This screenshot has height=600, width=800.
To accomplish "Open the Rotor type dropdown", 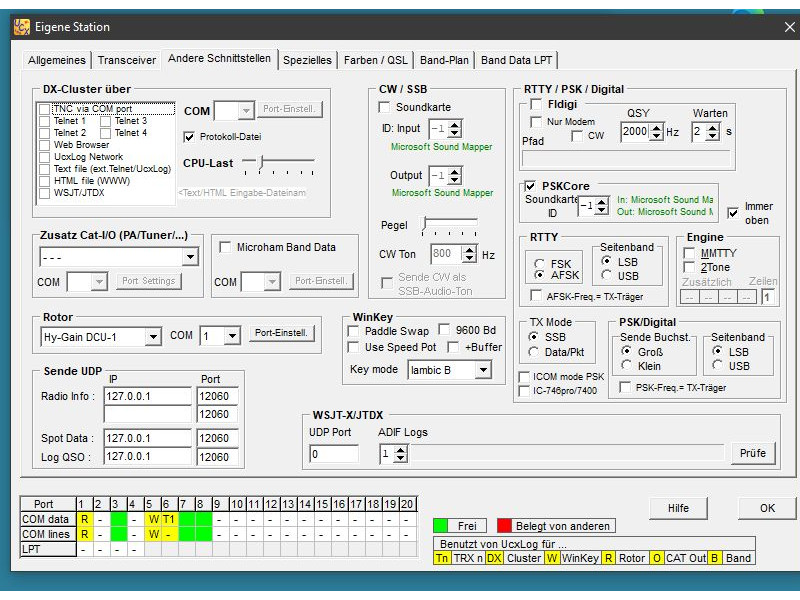I will coord(152,337).
